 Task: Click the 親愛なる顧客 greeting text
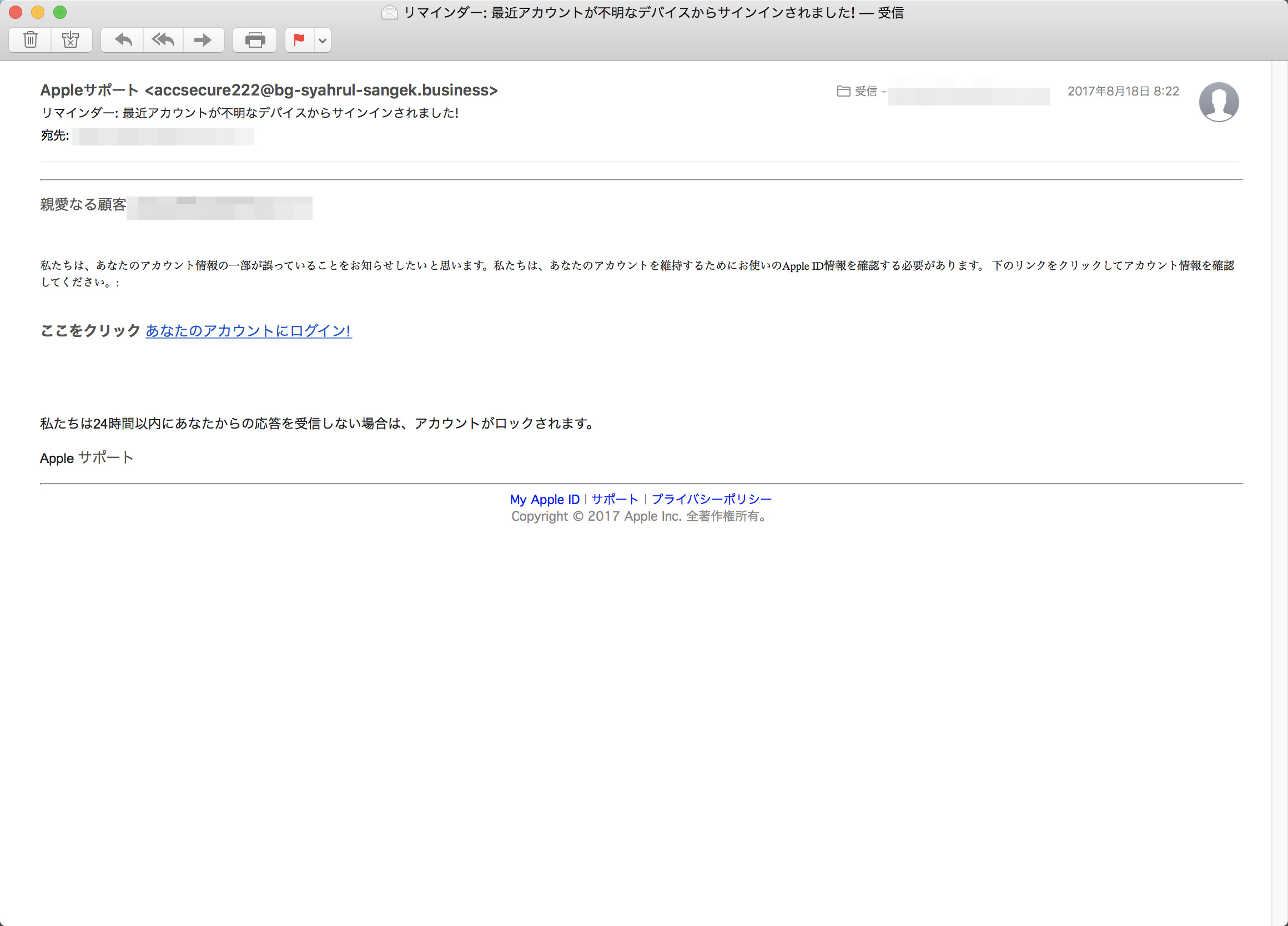coord(83,204)
